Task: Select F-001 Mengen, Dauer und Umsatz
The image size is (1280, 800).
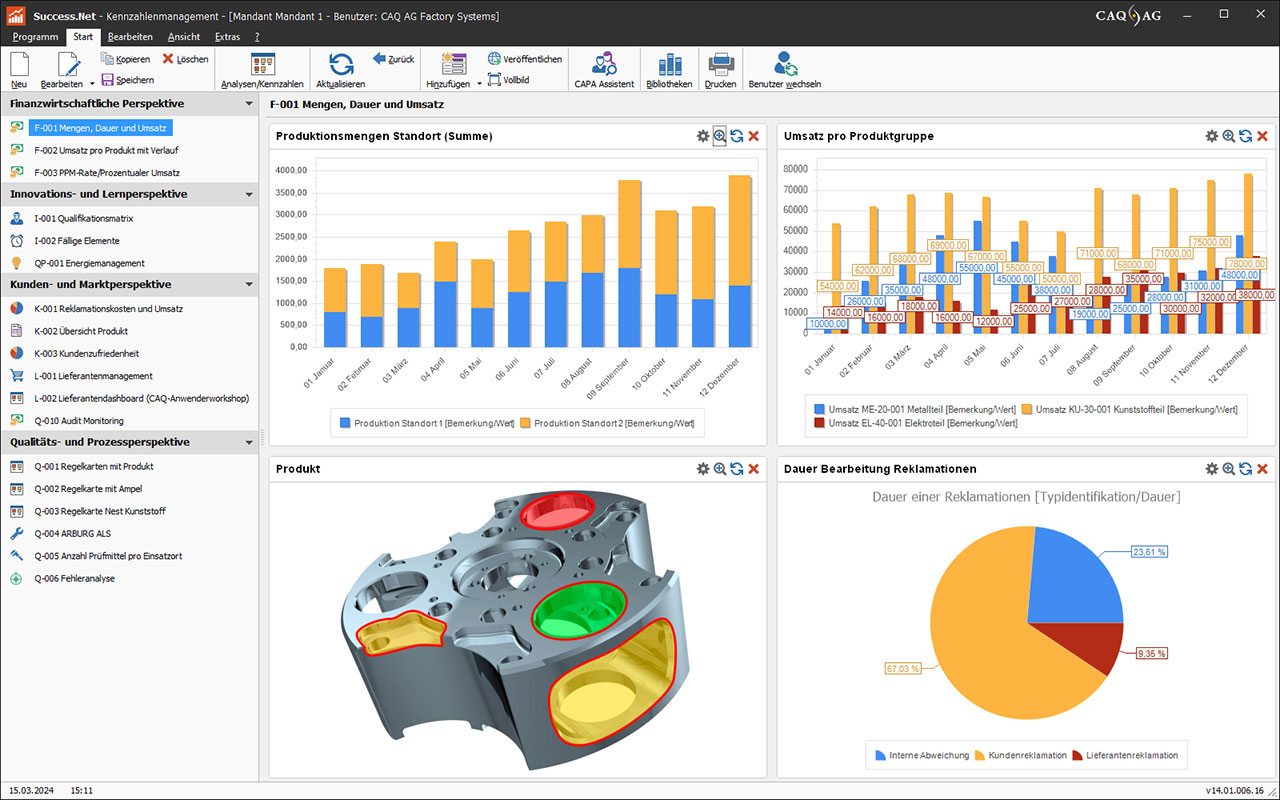Action: tap(100, 128)
